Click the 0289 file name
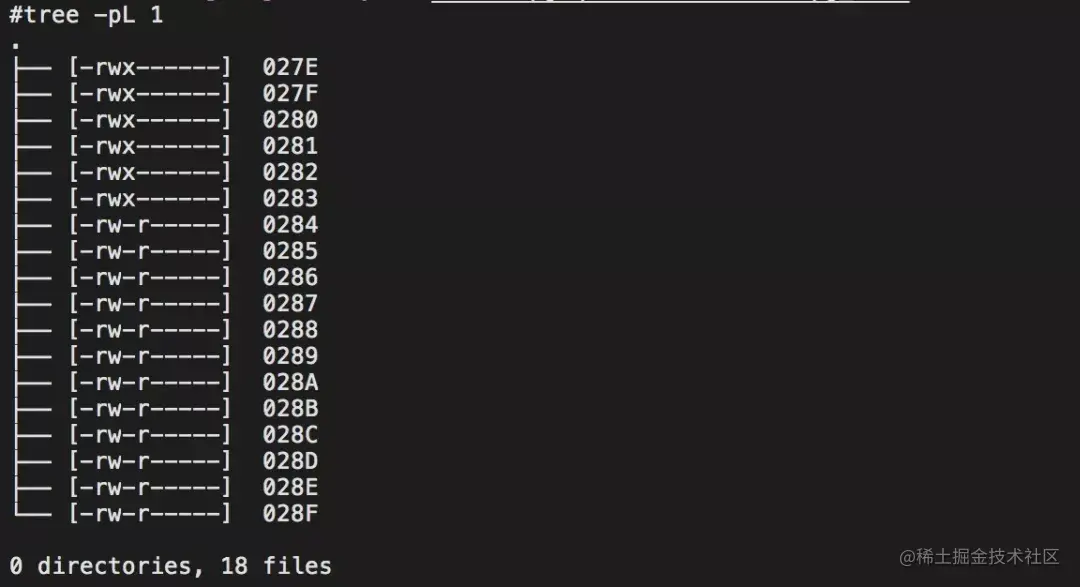Viewport: 1080px width, 587px height. (290, 356)
